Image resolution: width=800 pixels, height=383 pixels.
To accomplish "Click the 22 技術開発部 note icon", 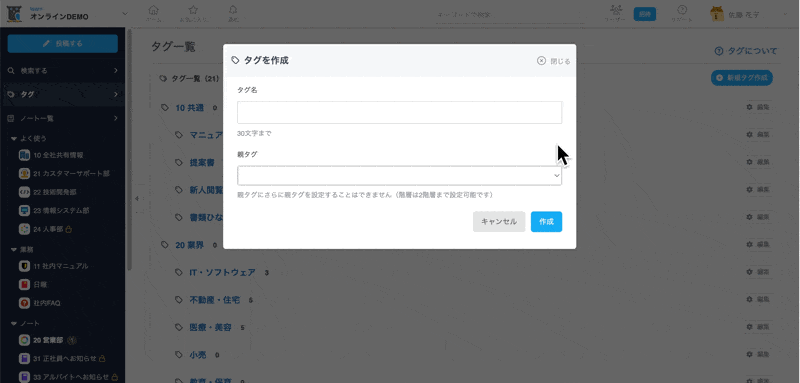I will (x=24, y=192).
